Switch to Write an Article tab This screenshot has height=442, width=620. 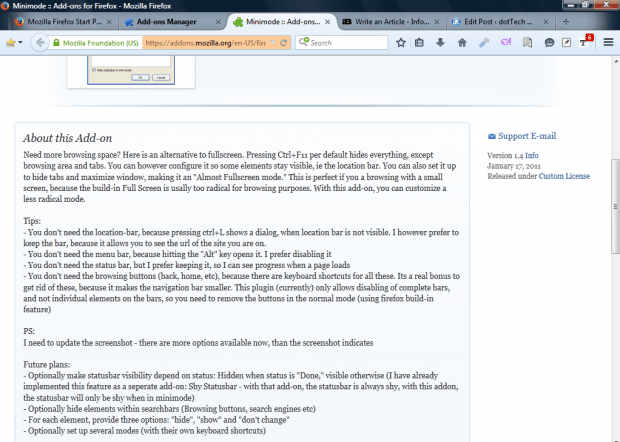pyautogui.click(x=392, y=22)
